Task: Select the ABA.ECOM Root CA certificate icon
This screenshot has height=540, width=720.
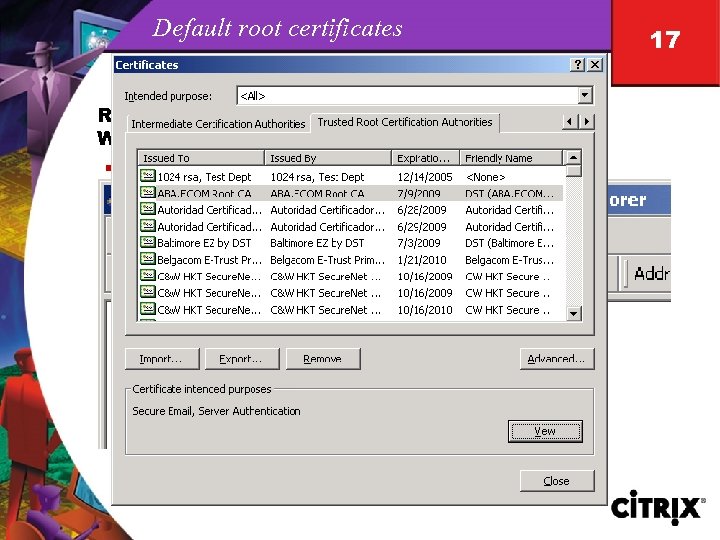Action: pyautogui.click(x=147, y=192)
